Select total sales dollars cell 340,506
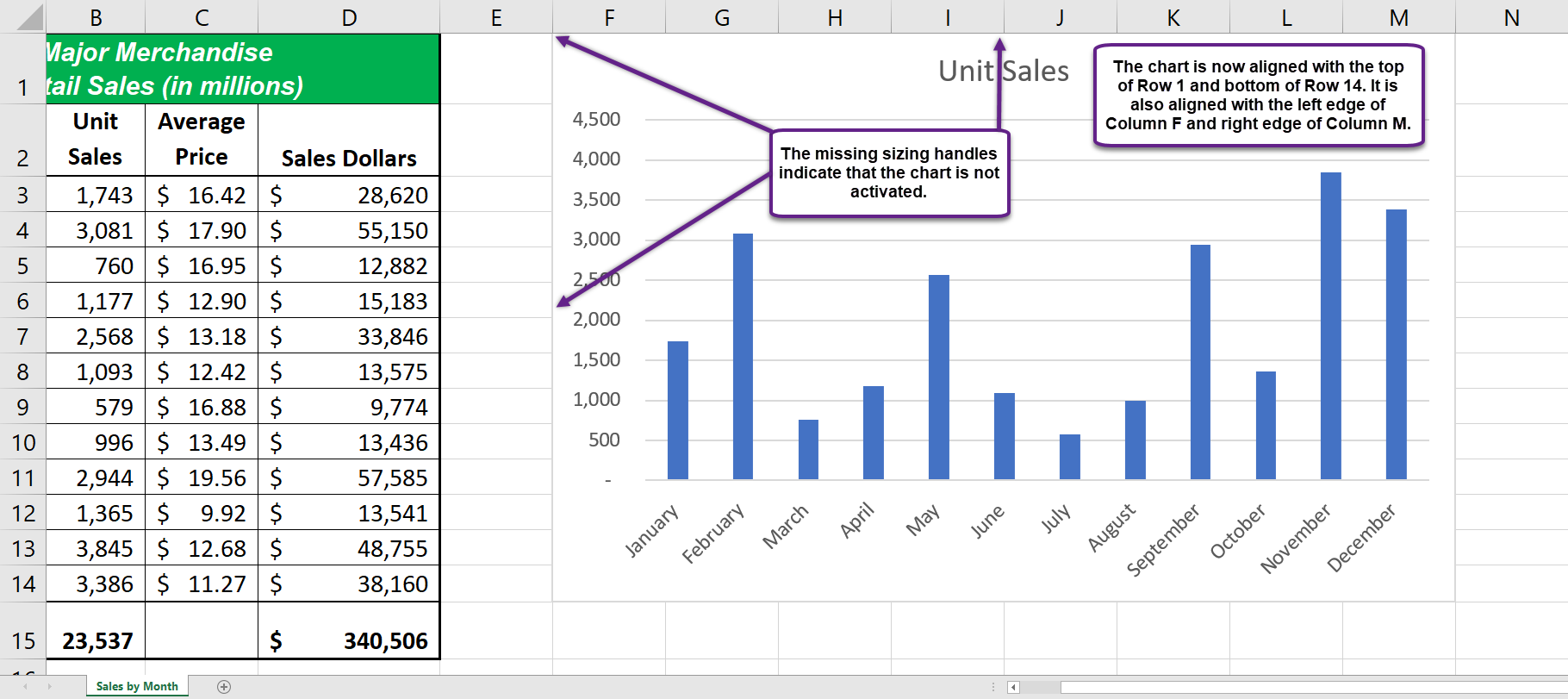The width and height of the screenshot is (1568, 699). tap(349, 630)
